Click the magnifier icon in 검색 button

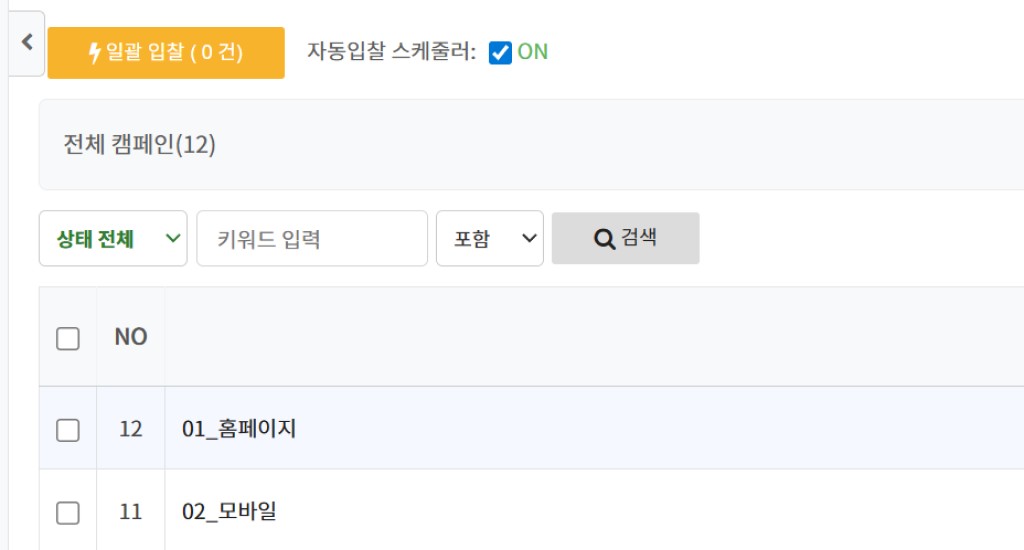tap(604, 239)
